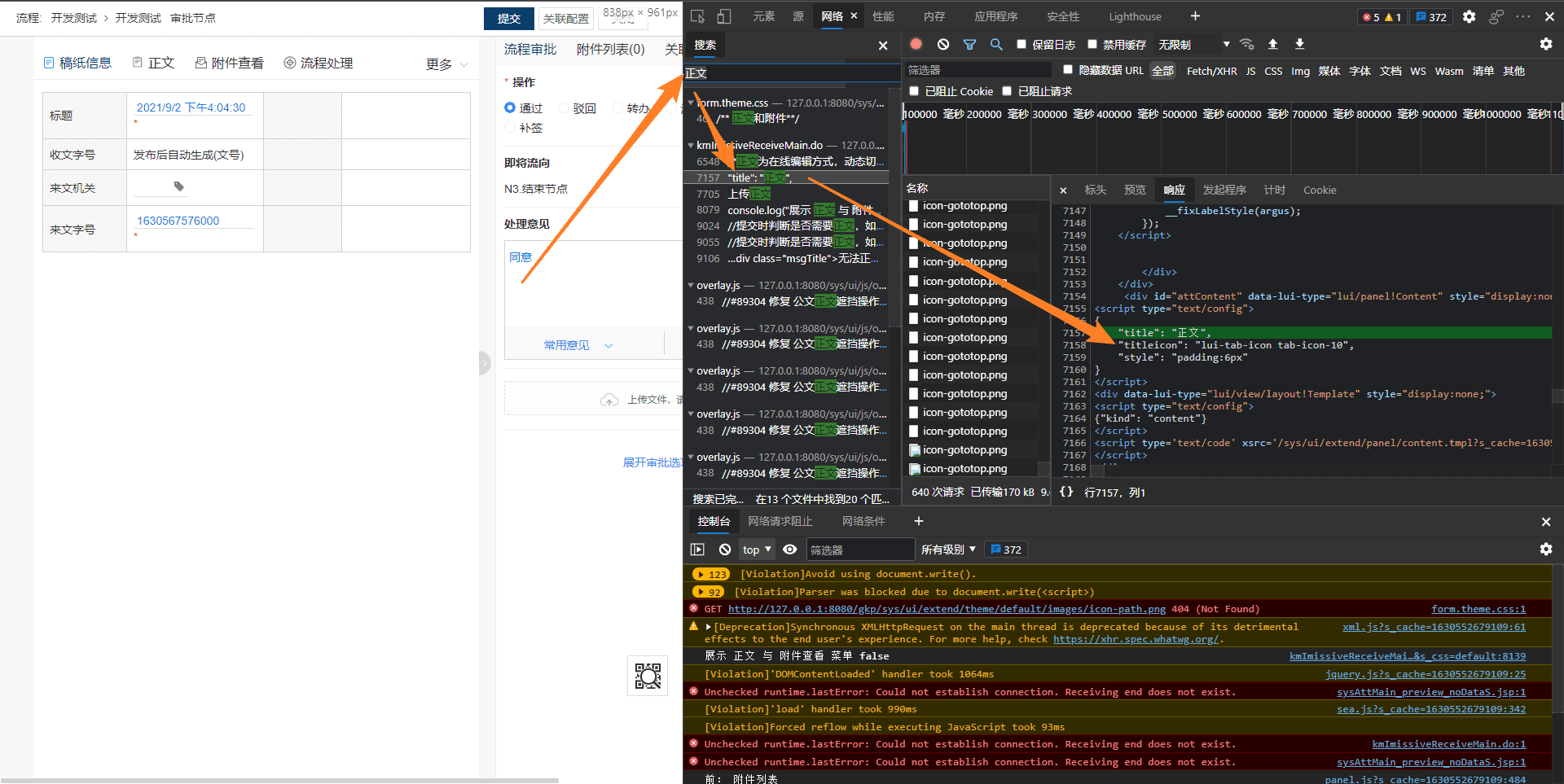Open the 无限制 throttling dropdown
Image resolution: width=1564 pixels, height=784 pixels.
tap(1194, 45)
